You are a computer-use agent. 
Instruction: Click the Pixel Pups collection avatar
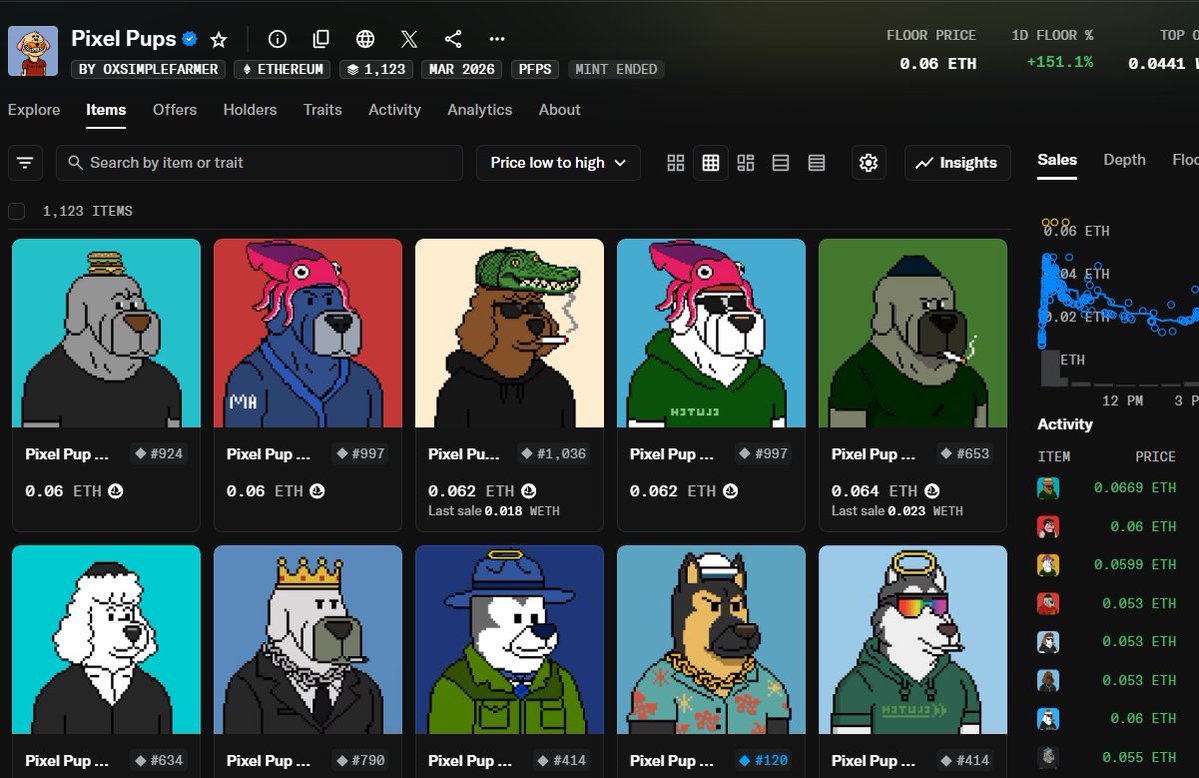coord(33,51)
